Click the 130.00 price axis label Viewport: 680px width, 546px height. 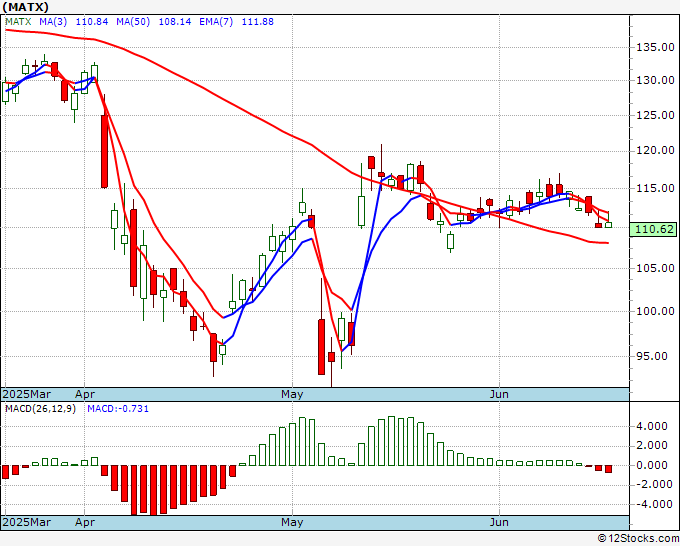coord(655,80)
